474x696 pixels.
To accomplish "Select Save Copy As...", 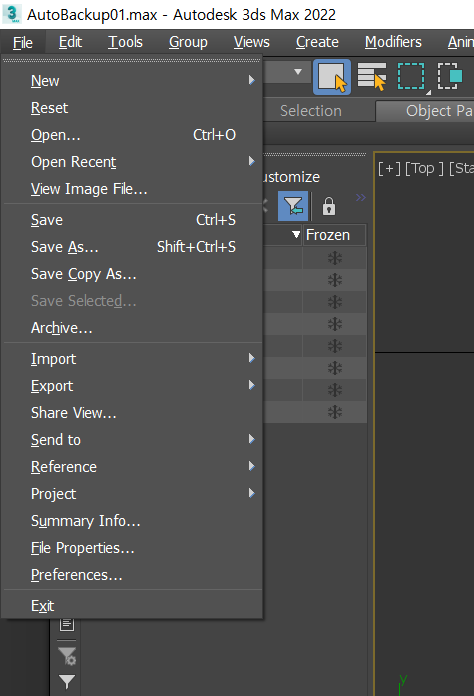I will (x=132, y=274).
